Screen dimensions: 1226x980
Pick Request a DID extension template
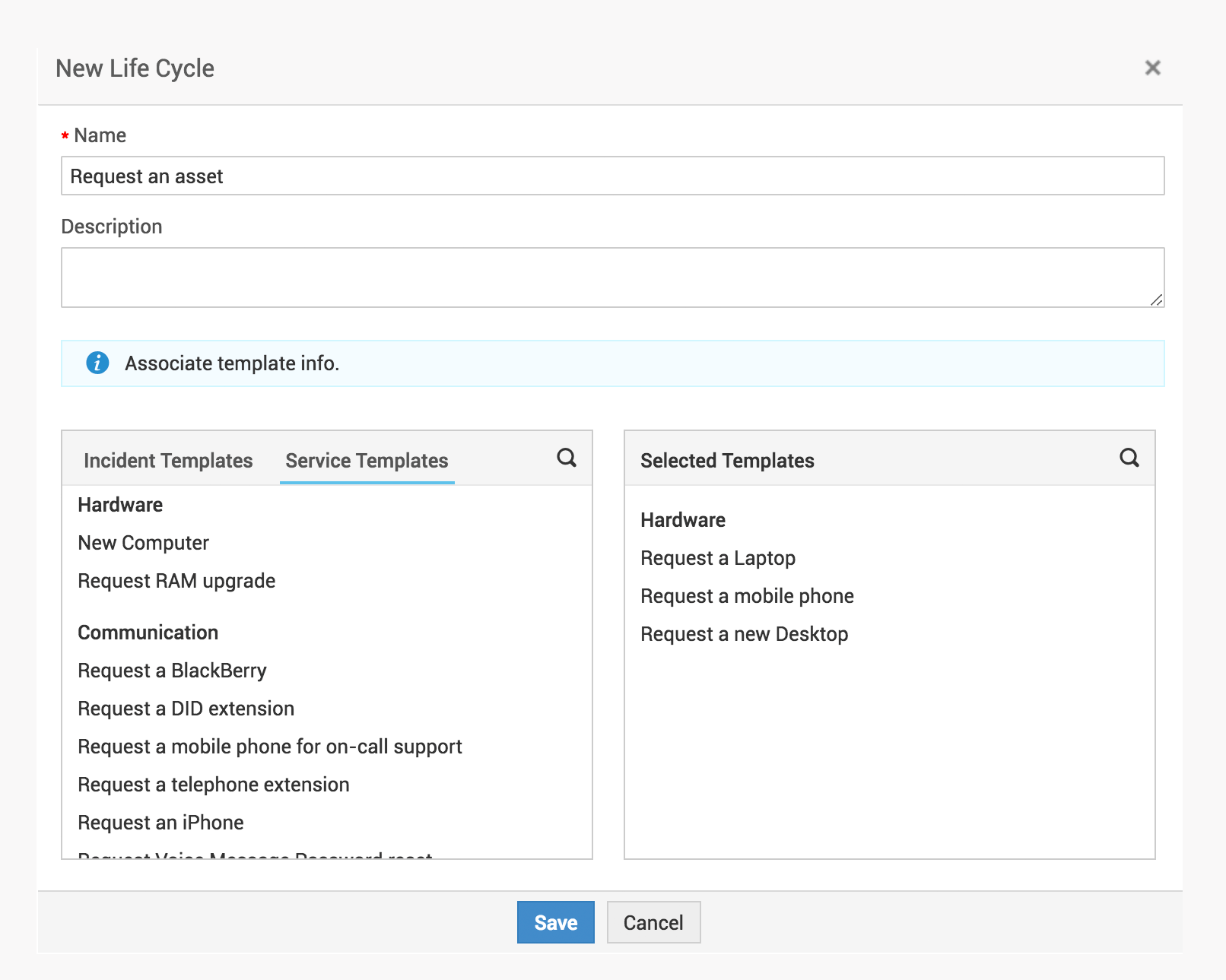point(186,709)
